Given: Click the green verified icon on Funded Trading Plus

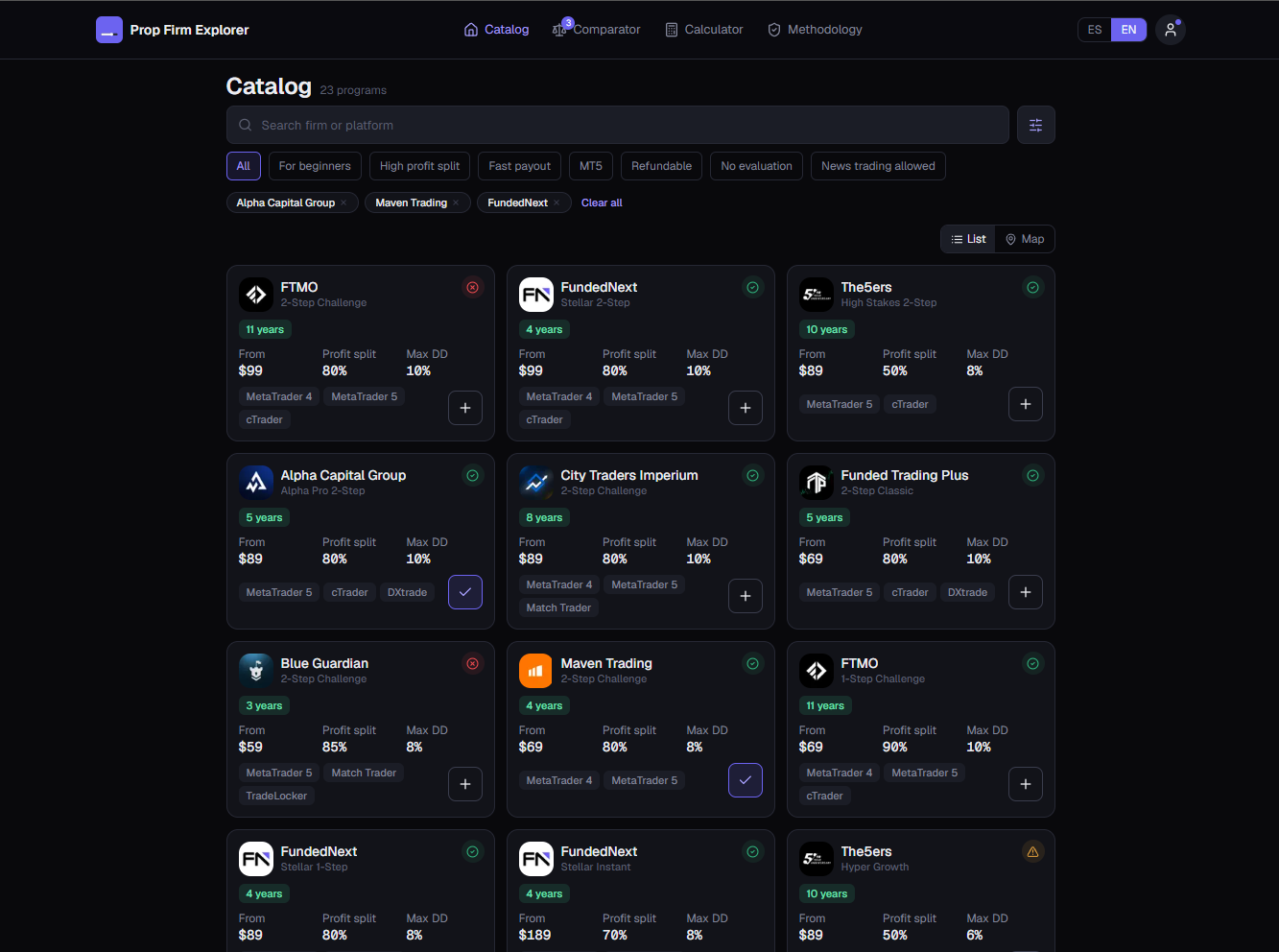Looking at the screenshot, I should pos(1033,475).
